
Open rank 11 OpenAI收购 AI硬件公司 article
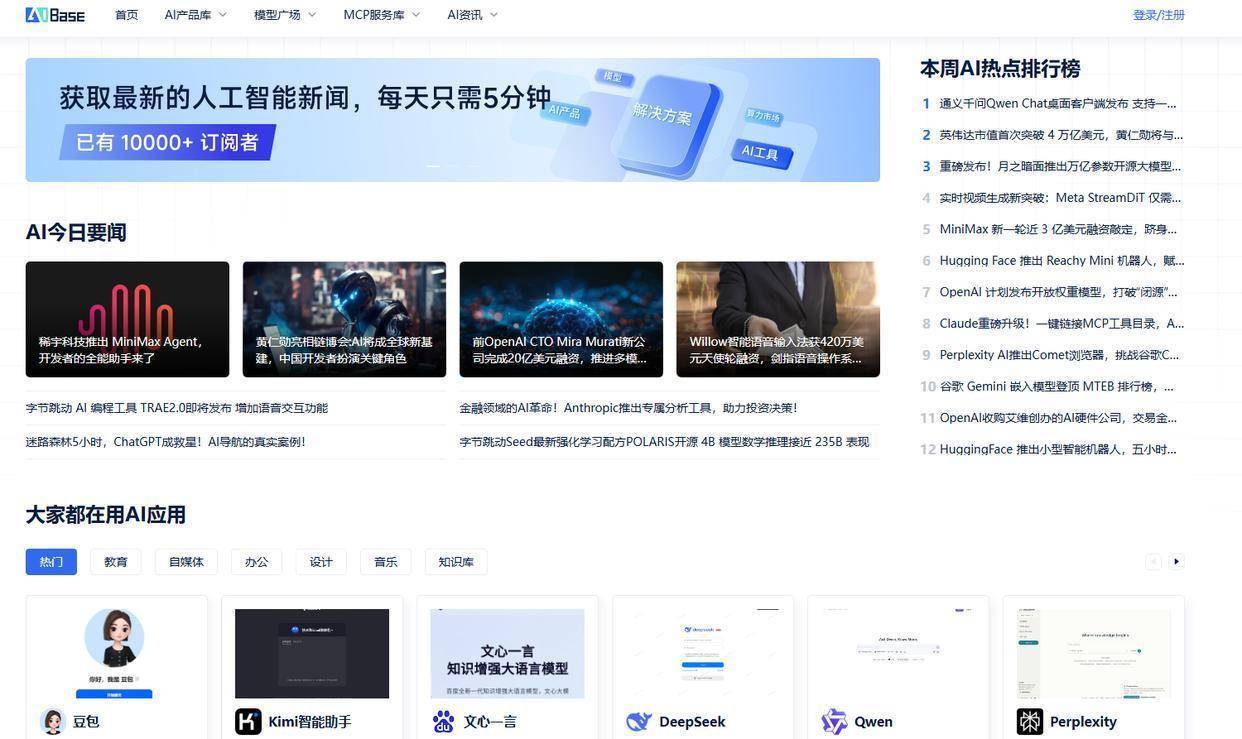[x=1058, y=418]
